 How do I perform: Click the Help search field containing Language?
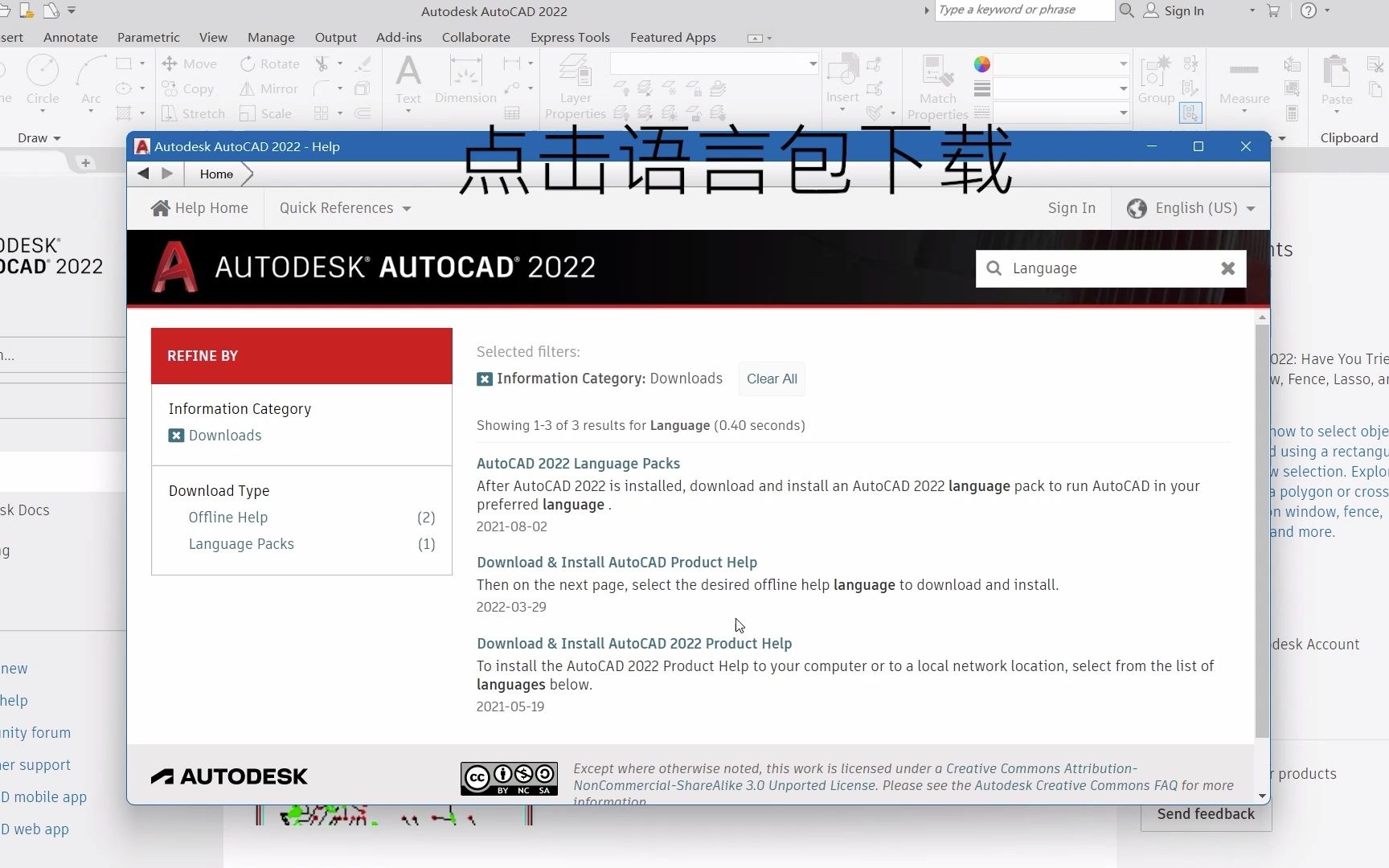1111,268
